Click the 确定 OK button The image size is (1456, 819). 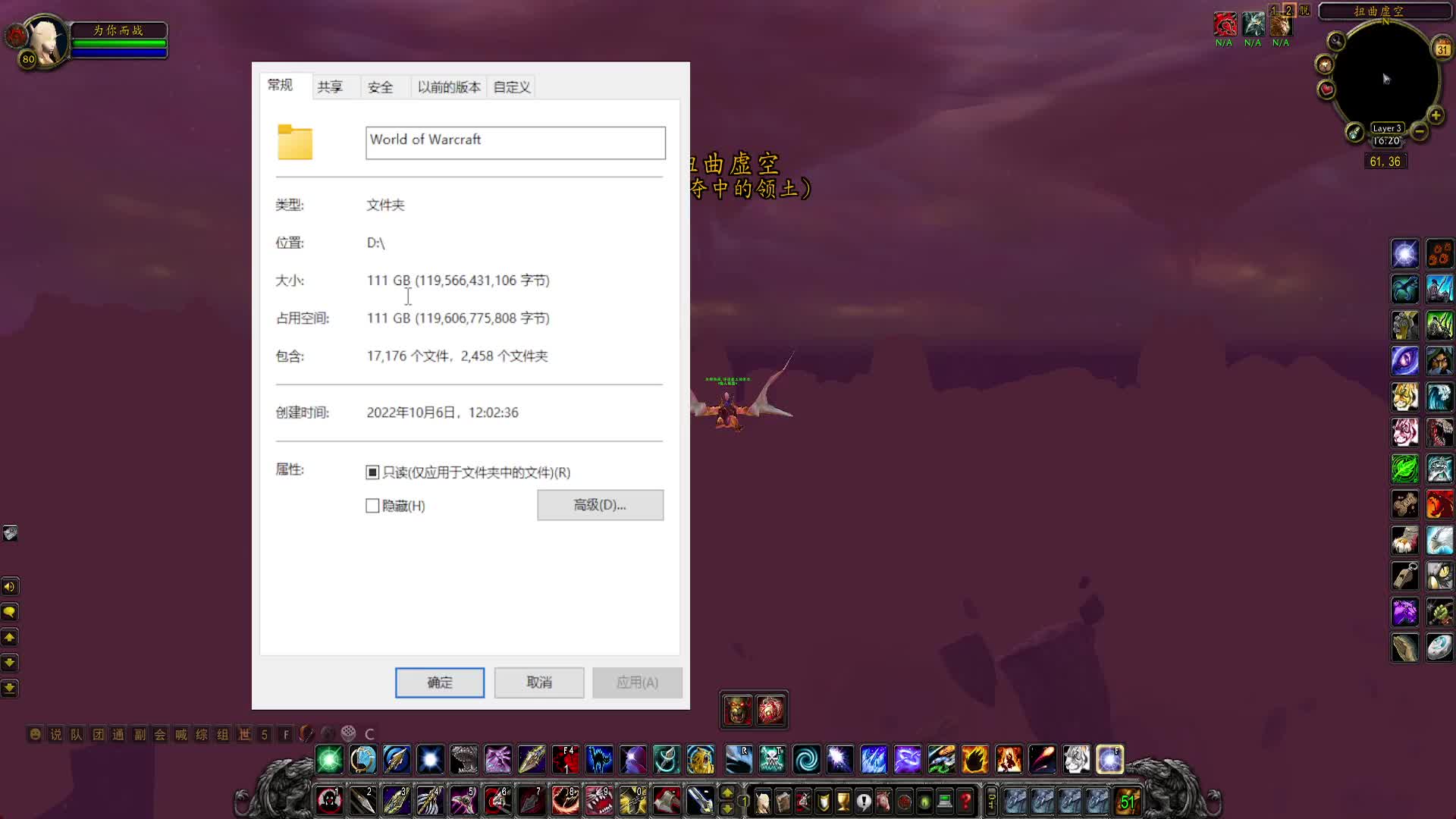pos(439,682)
